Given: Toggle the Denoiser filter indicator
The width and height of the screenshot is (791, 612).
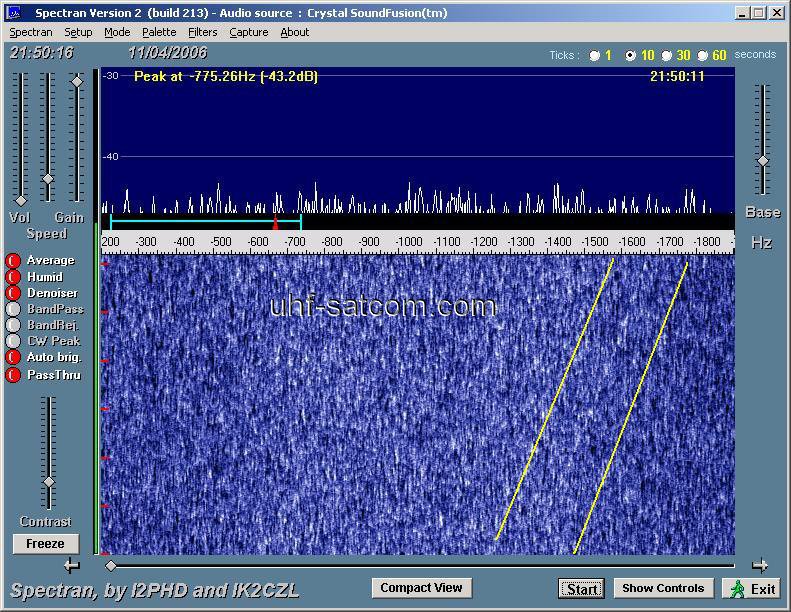Looking at the screenshot, I should (13, 293).
